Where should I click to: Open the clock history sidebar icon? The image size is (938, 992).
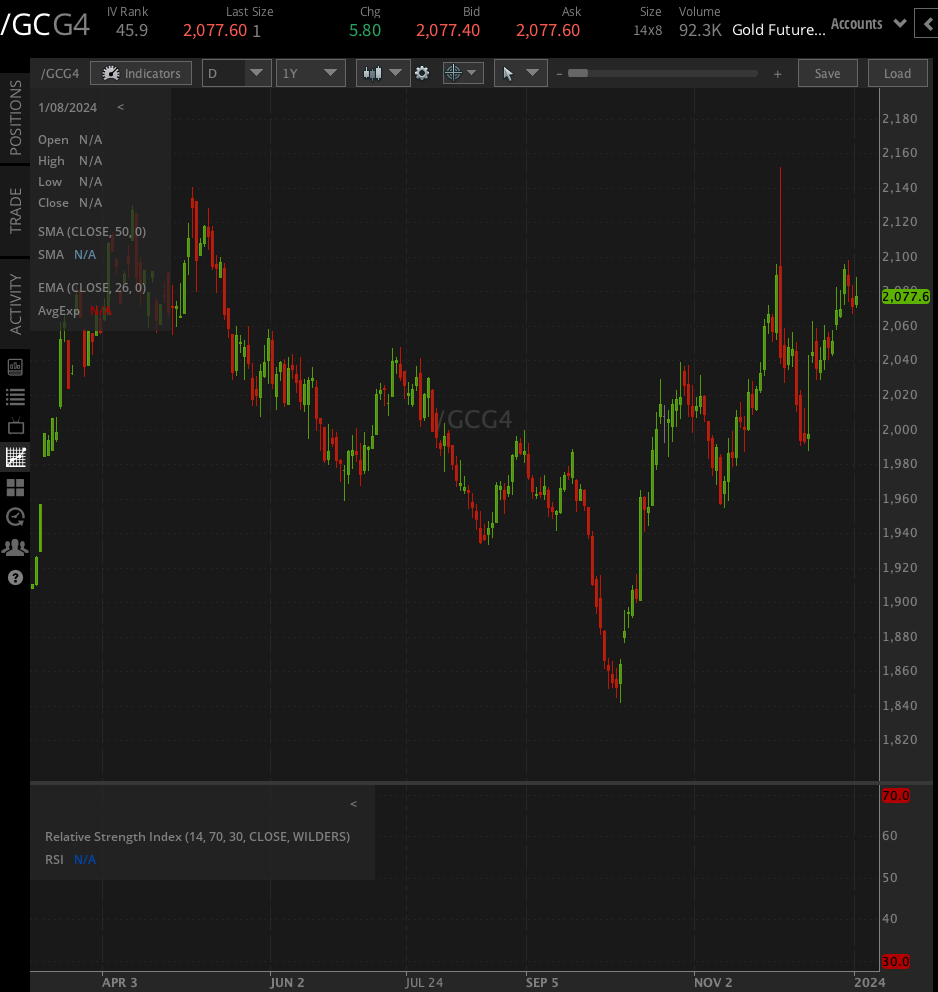click(15, 517)
